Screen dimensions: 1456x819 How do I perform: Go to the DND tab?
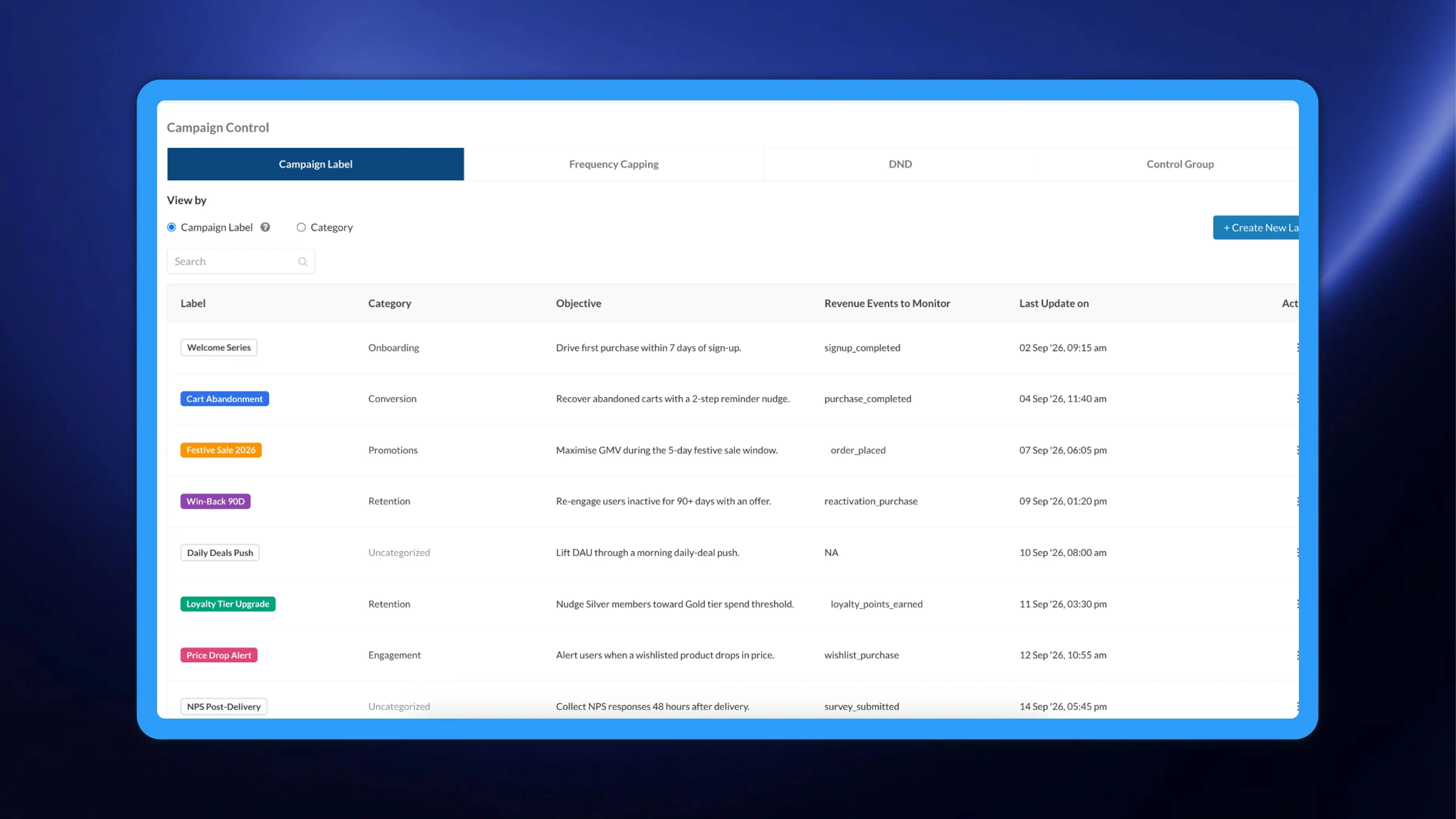coord(900,164)
